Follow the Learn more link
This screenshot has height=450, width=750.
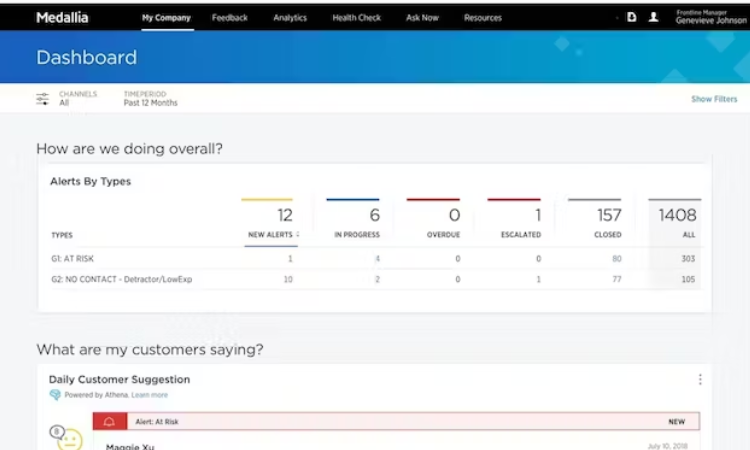[150, 395]
